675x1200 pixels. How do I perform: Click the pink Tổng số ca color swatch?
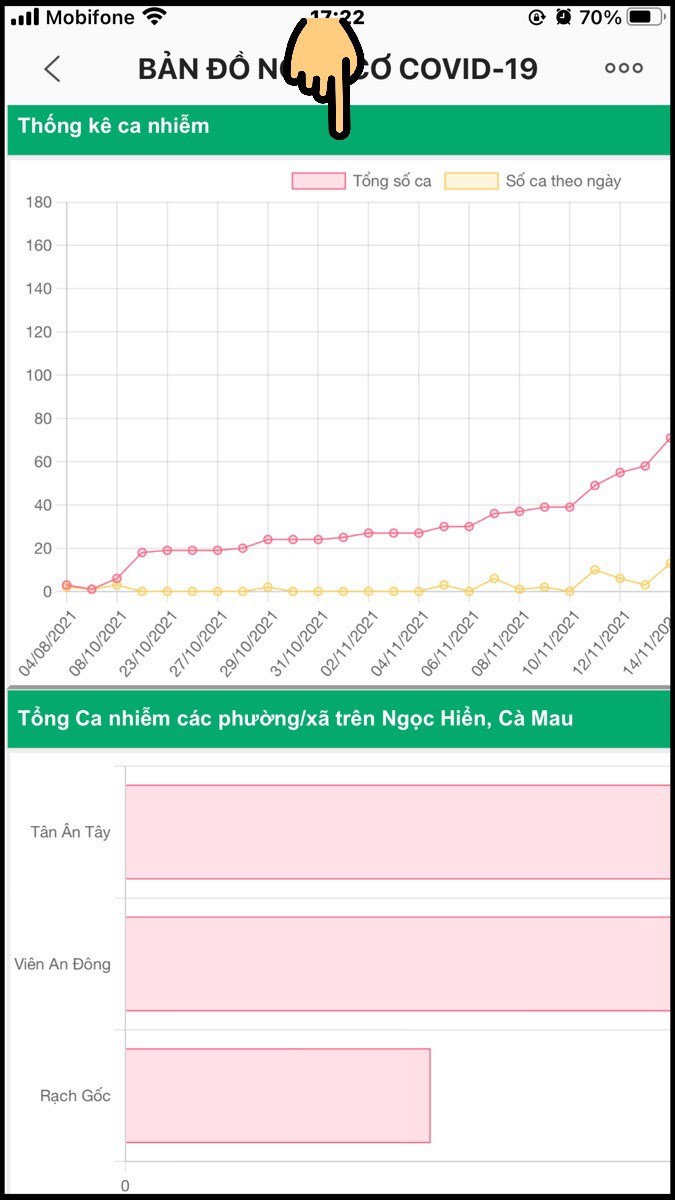[318, 181]
